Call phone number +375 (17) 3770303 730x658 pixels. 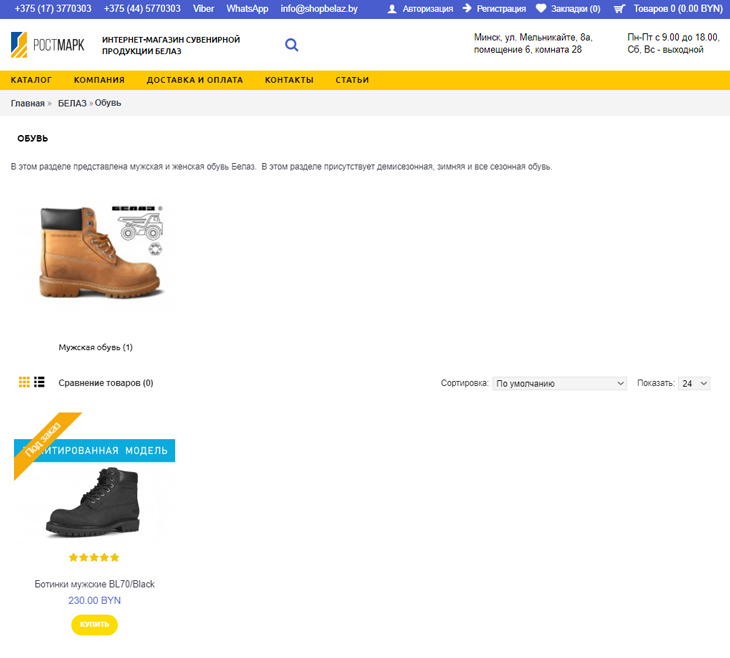[53, 9]
